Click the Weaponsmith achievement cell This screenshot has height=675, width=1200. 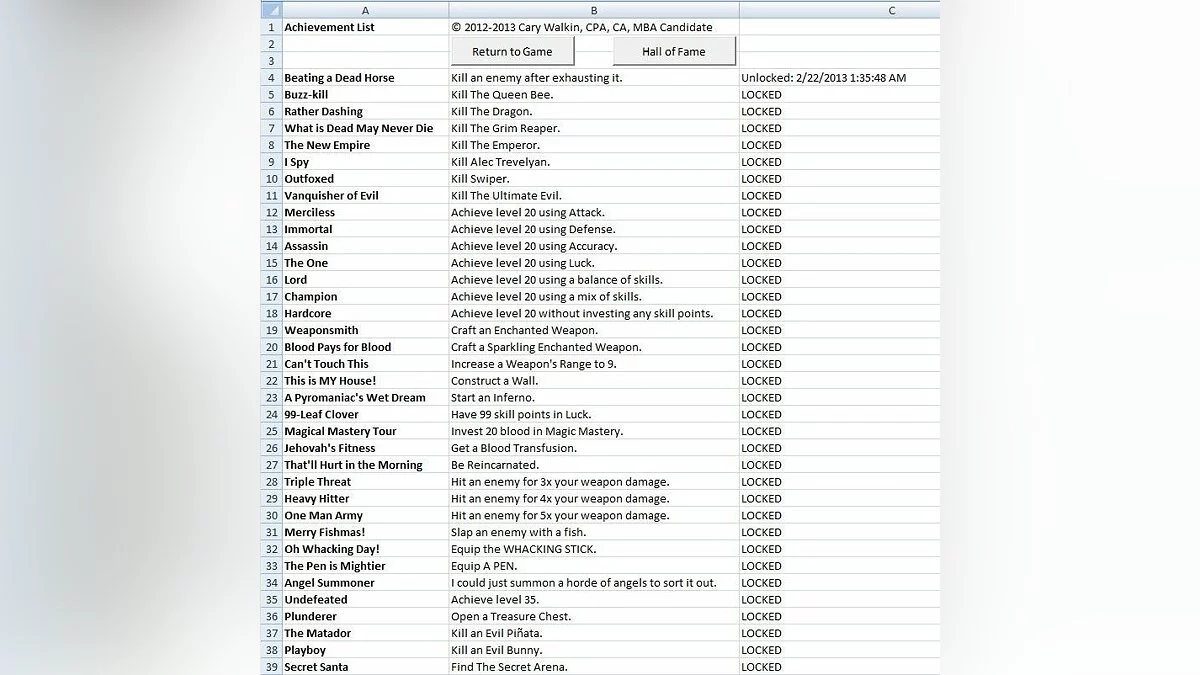(365, 330)
